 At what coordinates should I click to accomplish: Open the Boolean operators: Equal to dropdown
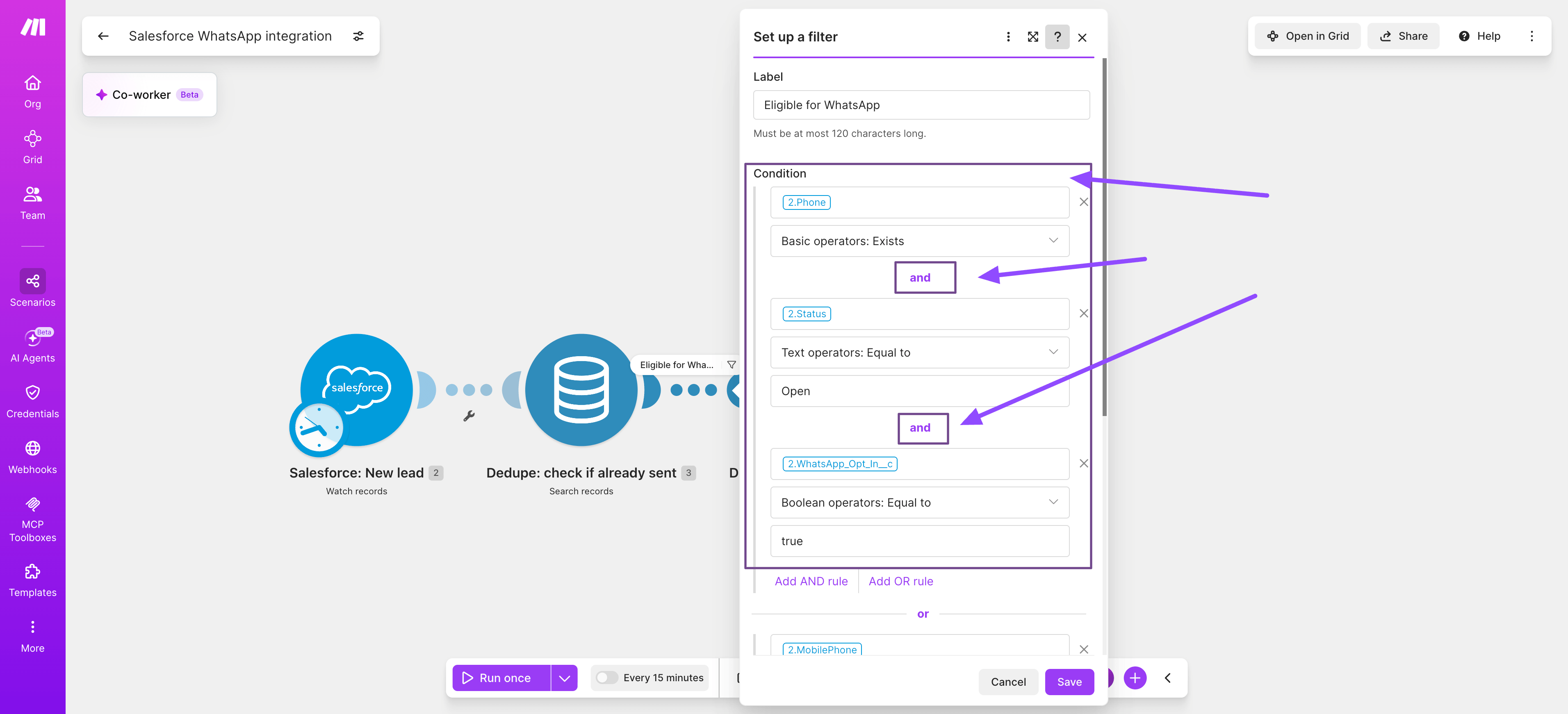pyautogui.click(x=919, y=502)
